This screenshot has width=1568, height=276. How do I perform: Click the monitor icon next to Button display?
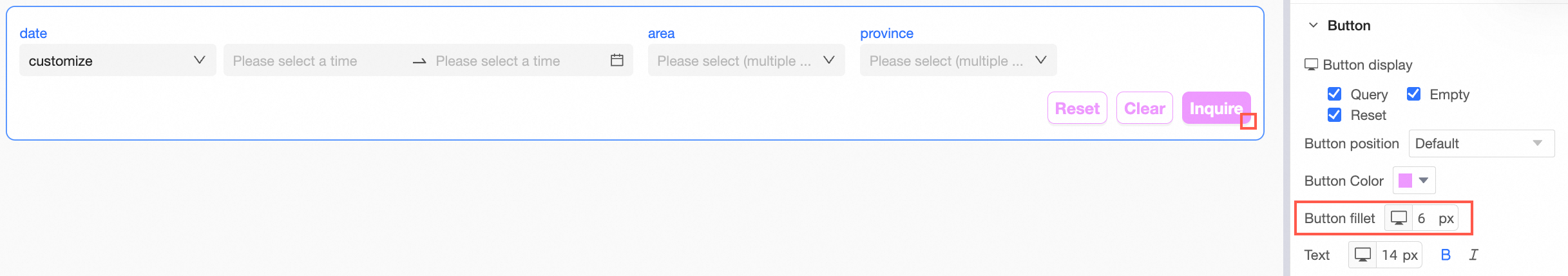[x=1311, y=64]
